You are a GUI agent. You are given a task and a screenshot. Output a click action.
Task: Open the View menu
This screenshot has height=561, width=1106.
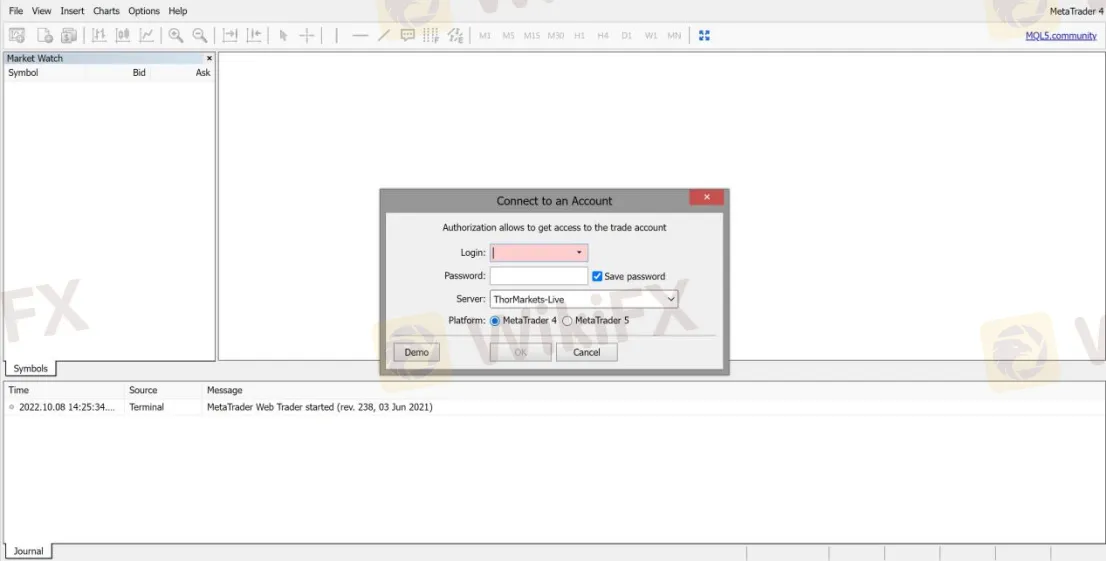click(x=42, y=11)
